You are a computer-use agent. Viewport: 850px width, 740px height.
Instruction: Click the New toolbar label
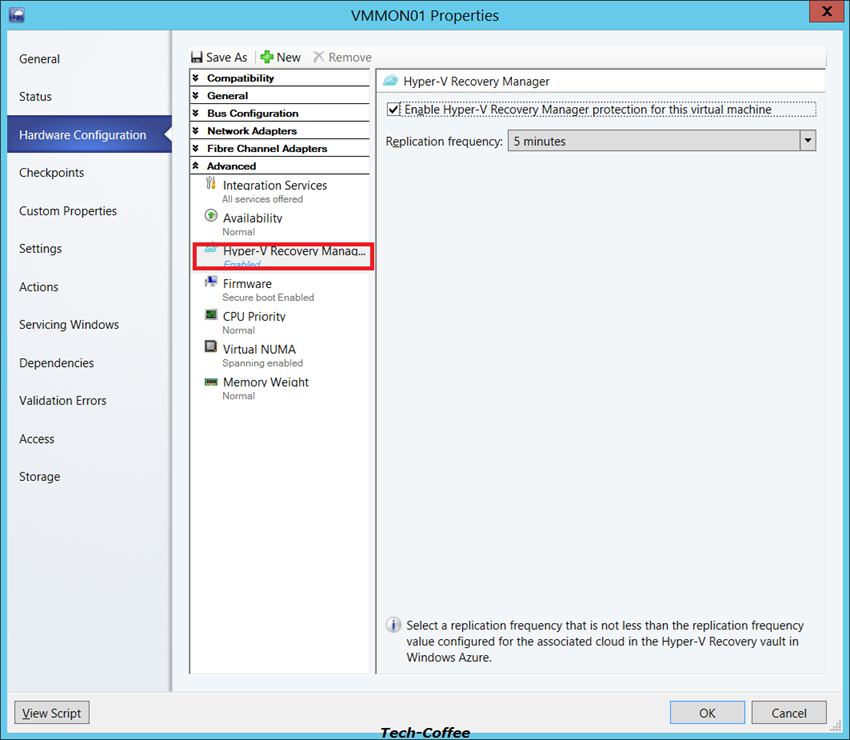pos(288,57)
